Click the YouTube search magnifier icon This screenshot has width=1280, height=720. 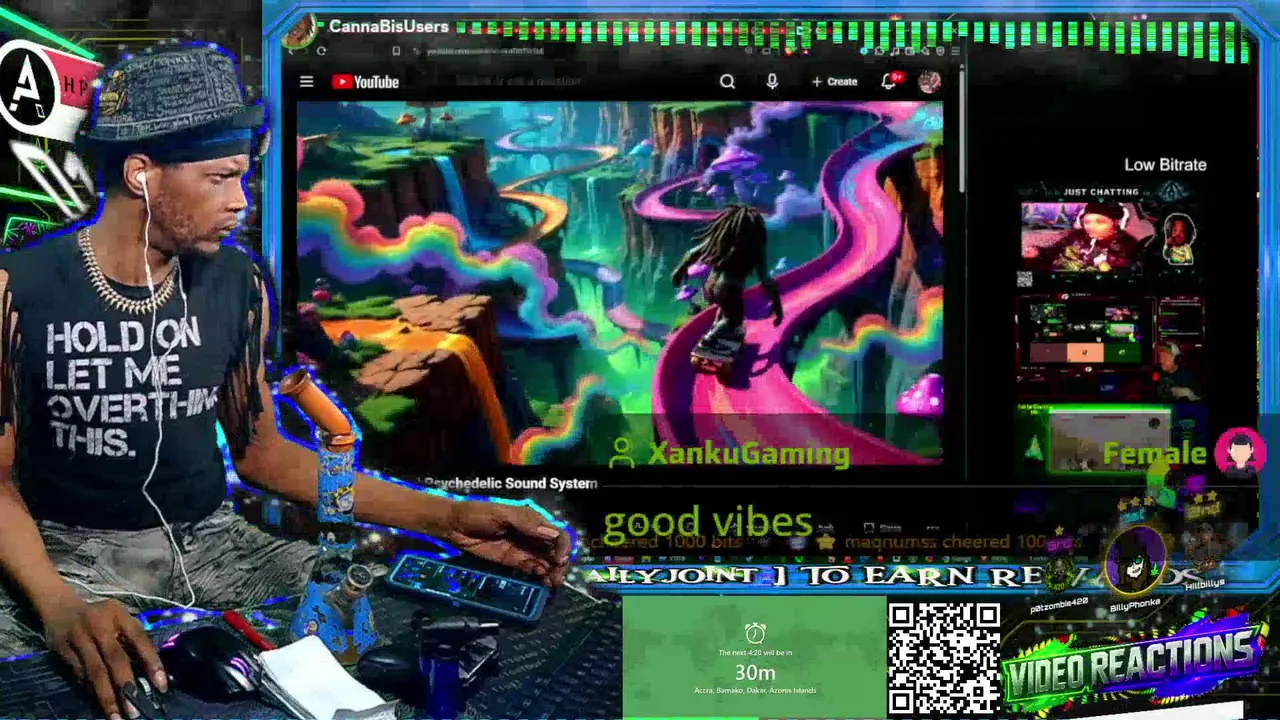click(x=727, y=82)
